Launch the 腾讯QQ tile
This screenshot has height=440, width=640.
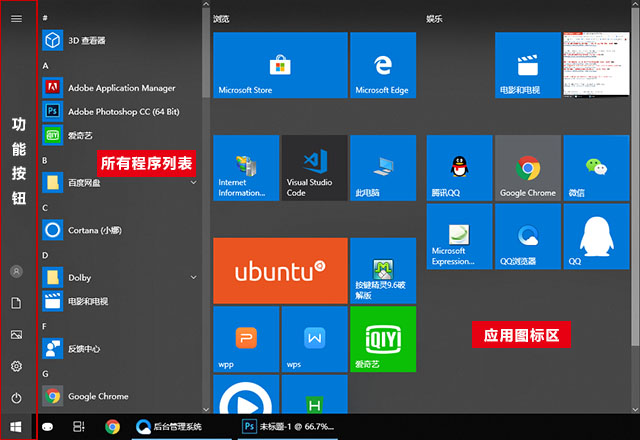point(460,168)
